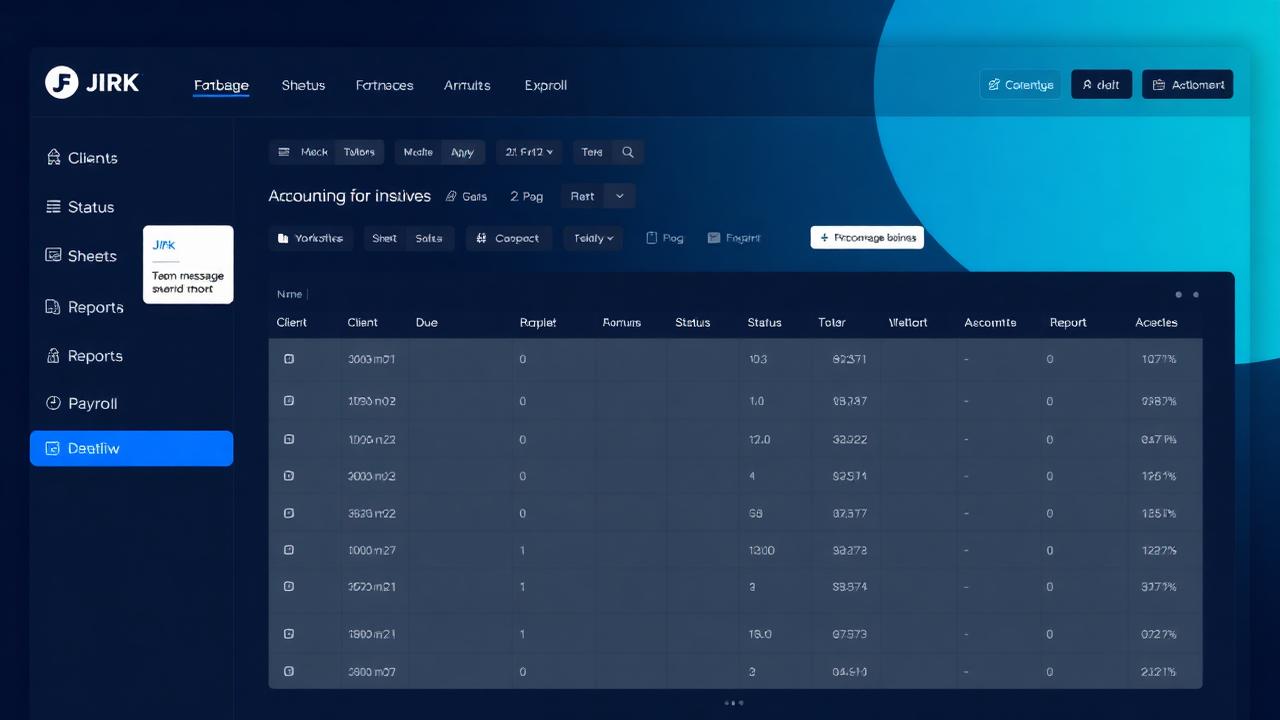Sort by the Wetlort column header
Image resolution: width=1280 pixels, height=720 pixels.
pos(908,322)
